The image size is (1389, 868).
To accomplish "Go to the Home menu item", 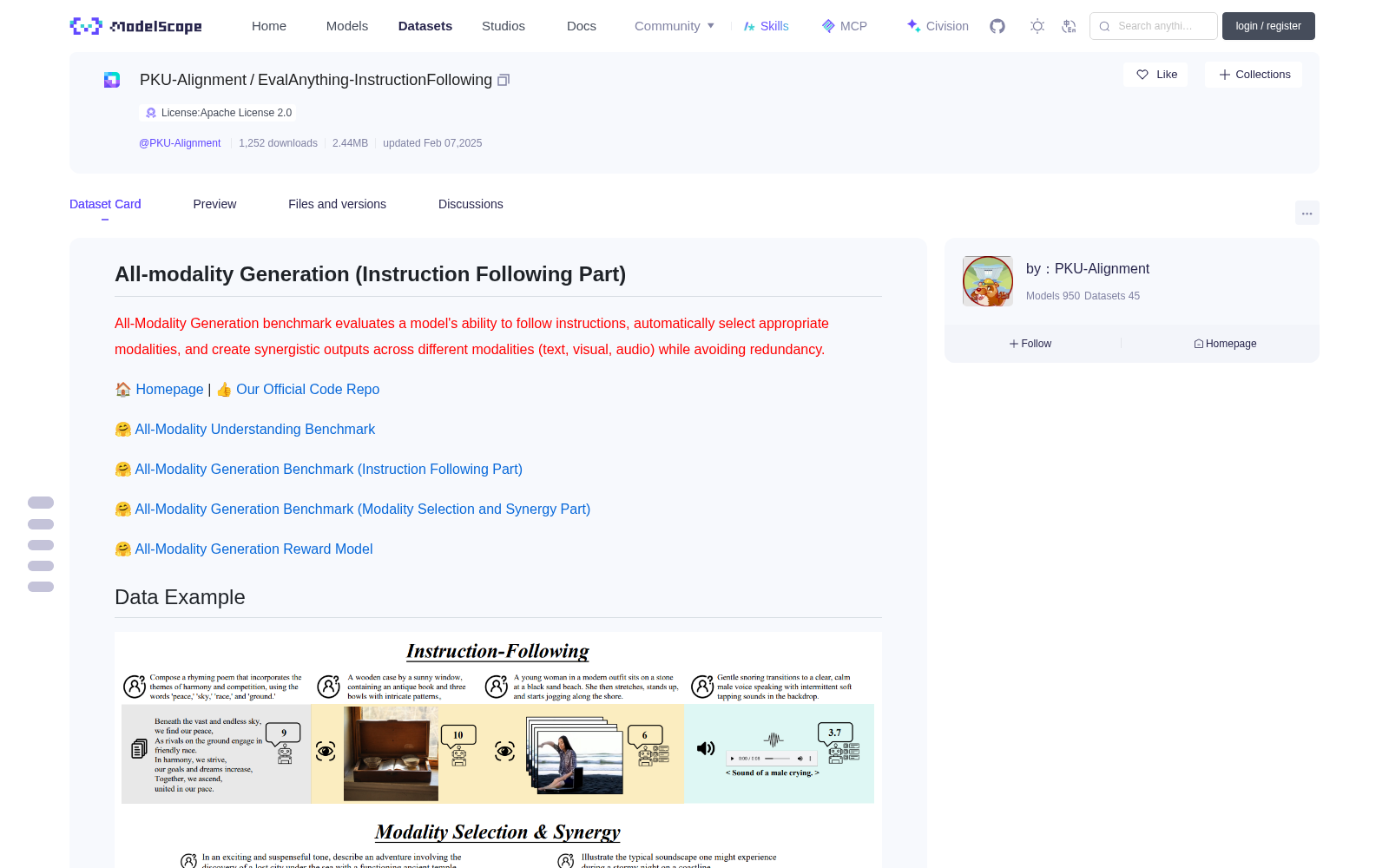I will [x=269, y=26].
